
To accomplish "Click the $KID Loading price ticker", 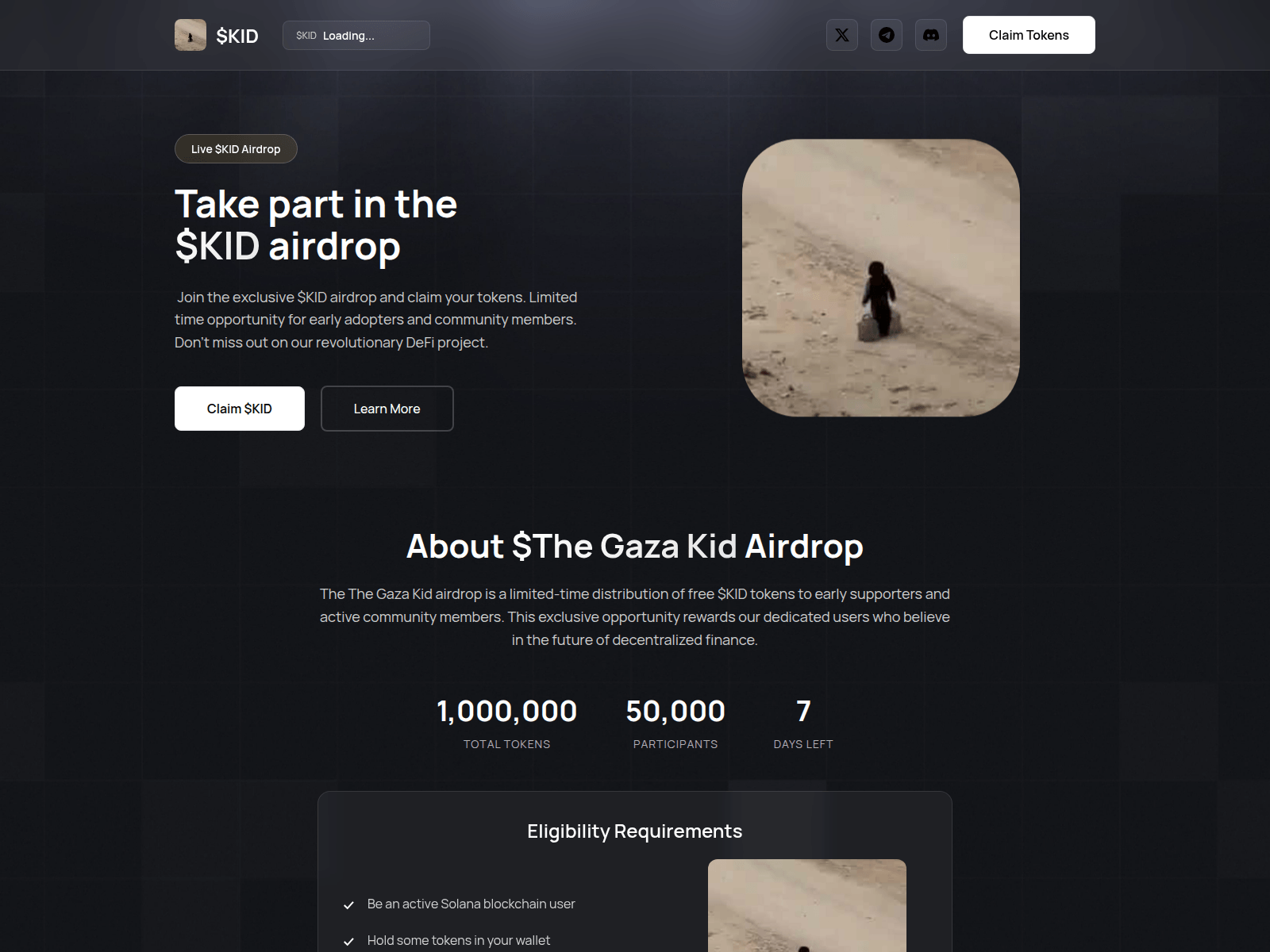I will 356,36.
